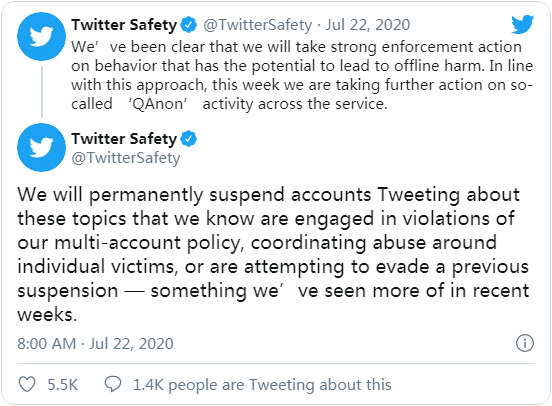Click the verified badge beside top Twitter Safety name
Image resolution: width=552 pixels, height=406 pixels.
coord(189,25)
